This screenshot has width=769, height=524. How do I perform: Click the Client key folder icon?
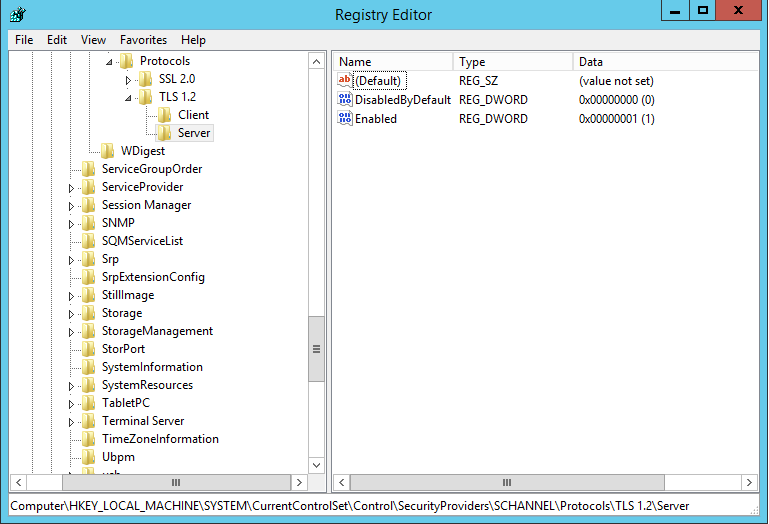(x=165, y=115)
